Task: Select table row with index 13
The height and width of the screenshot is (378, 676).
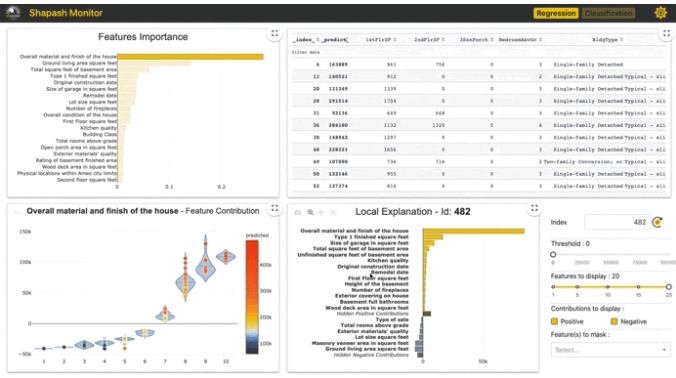Action: coord(479,76)
